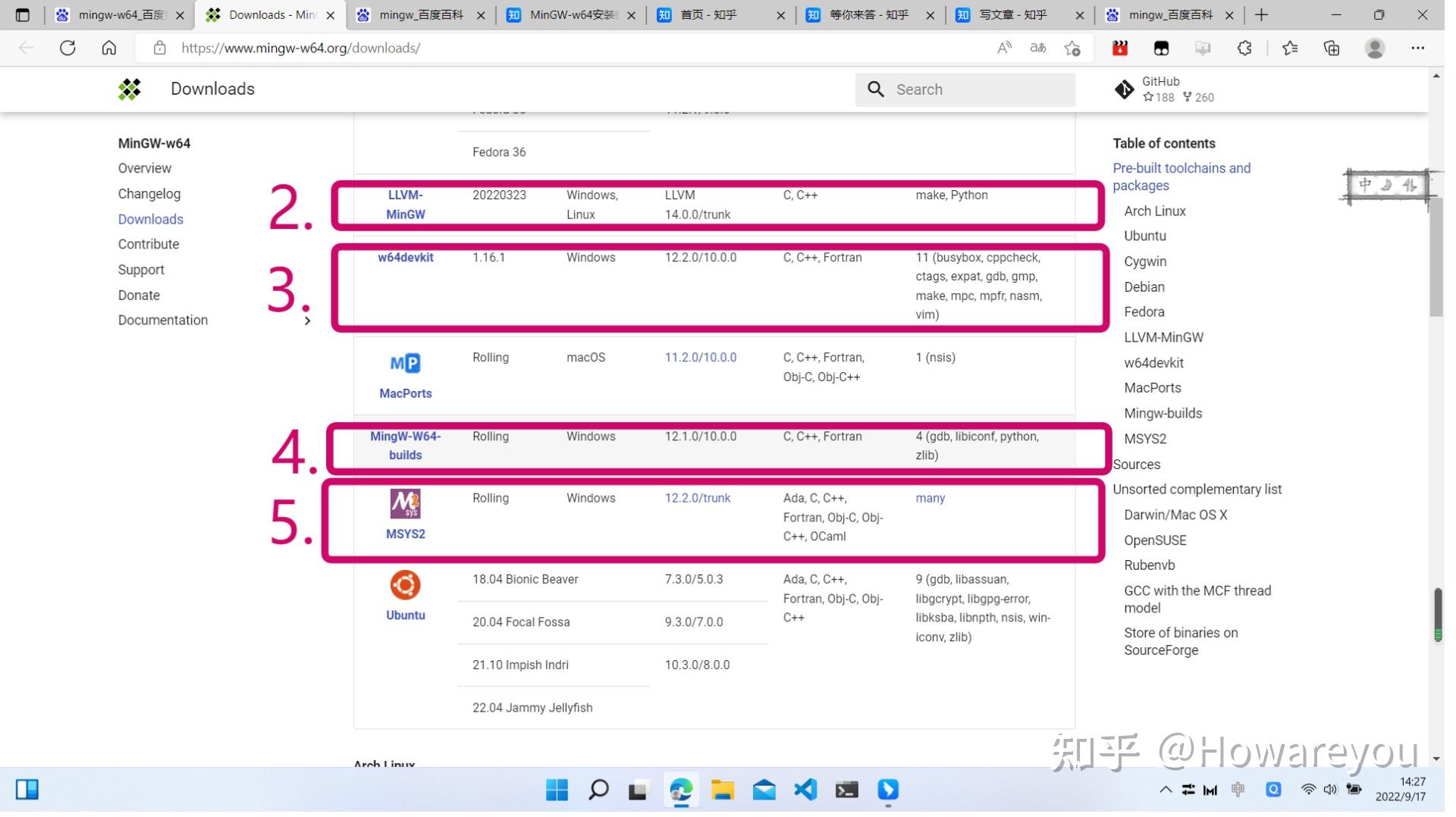Go to browser home page
The height and width of the screenshot is (817, 1456).
click(109, 48)
